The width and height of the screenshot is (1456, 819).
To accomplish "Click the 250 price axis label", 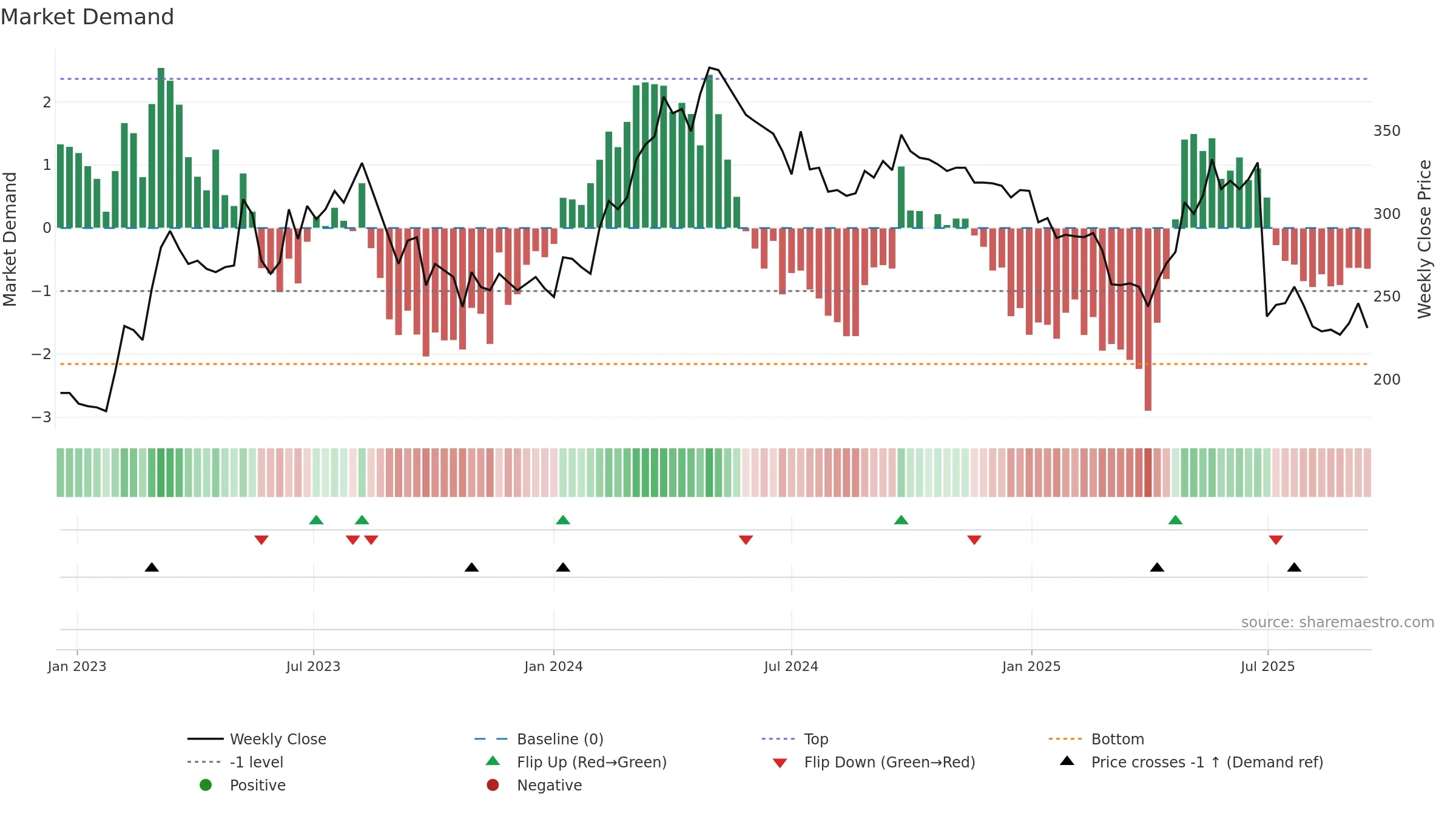I will pyautogui.click(x=1387, y=297).
